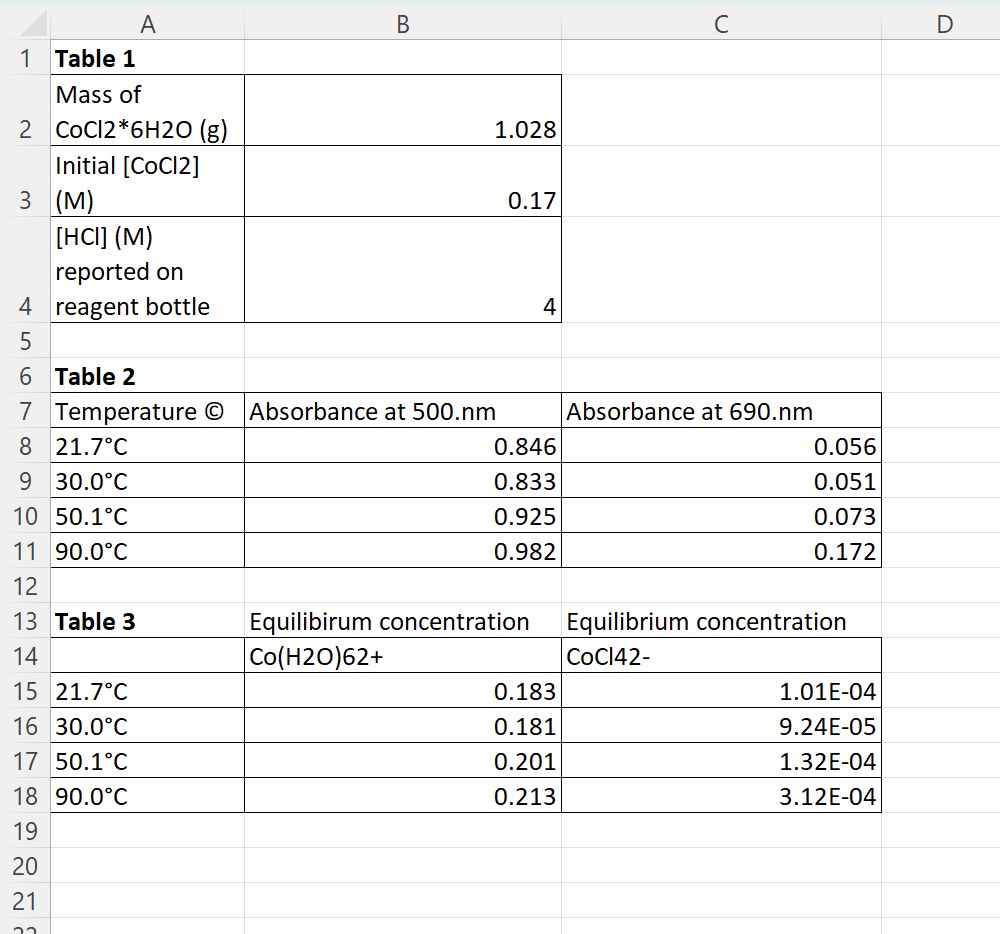Select the 90.0°C cell in Table 2

tap(148, 551)
